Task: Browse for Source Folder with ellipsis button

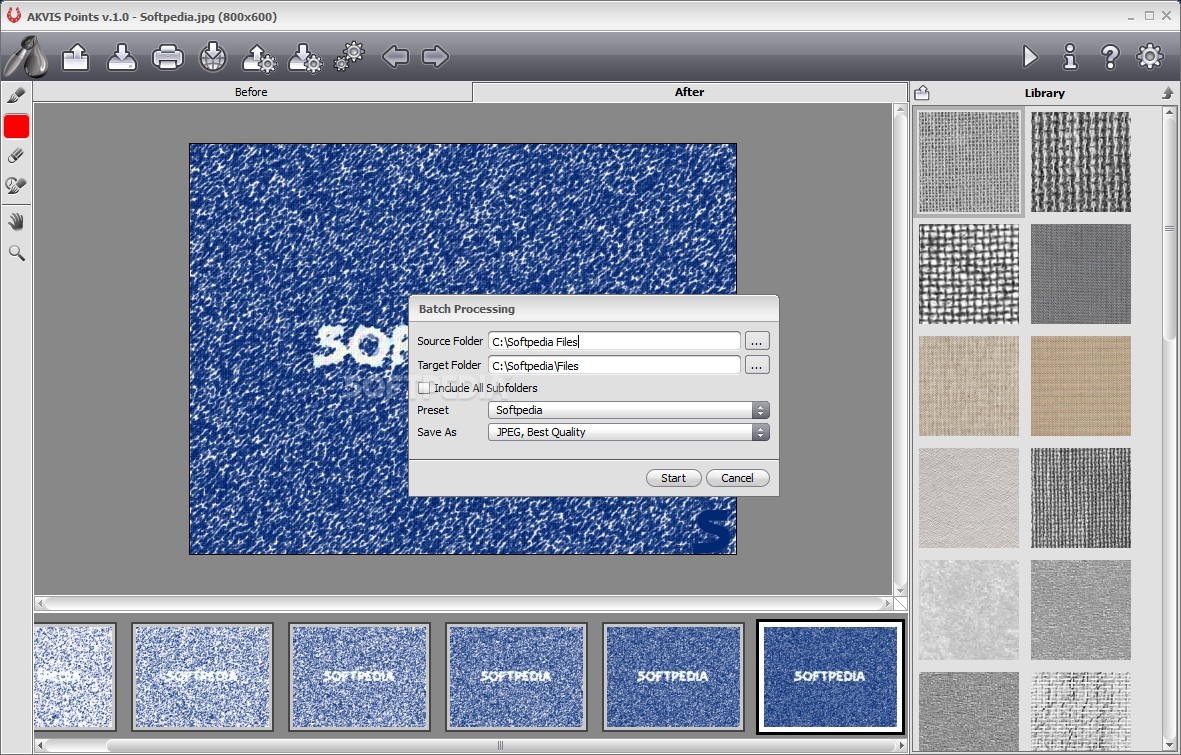Action: coord(757,341)
